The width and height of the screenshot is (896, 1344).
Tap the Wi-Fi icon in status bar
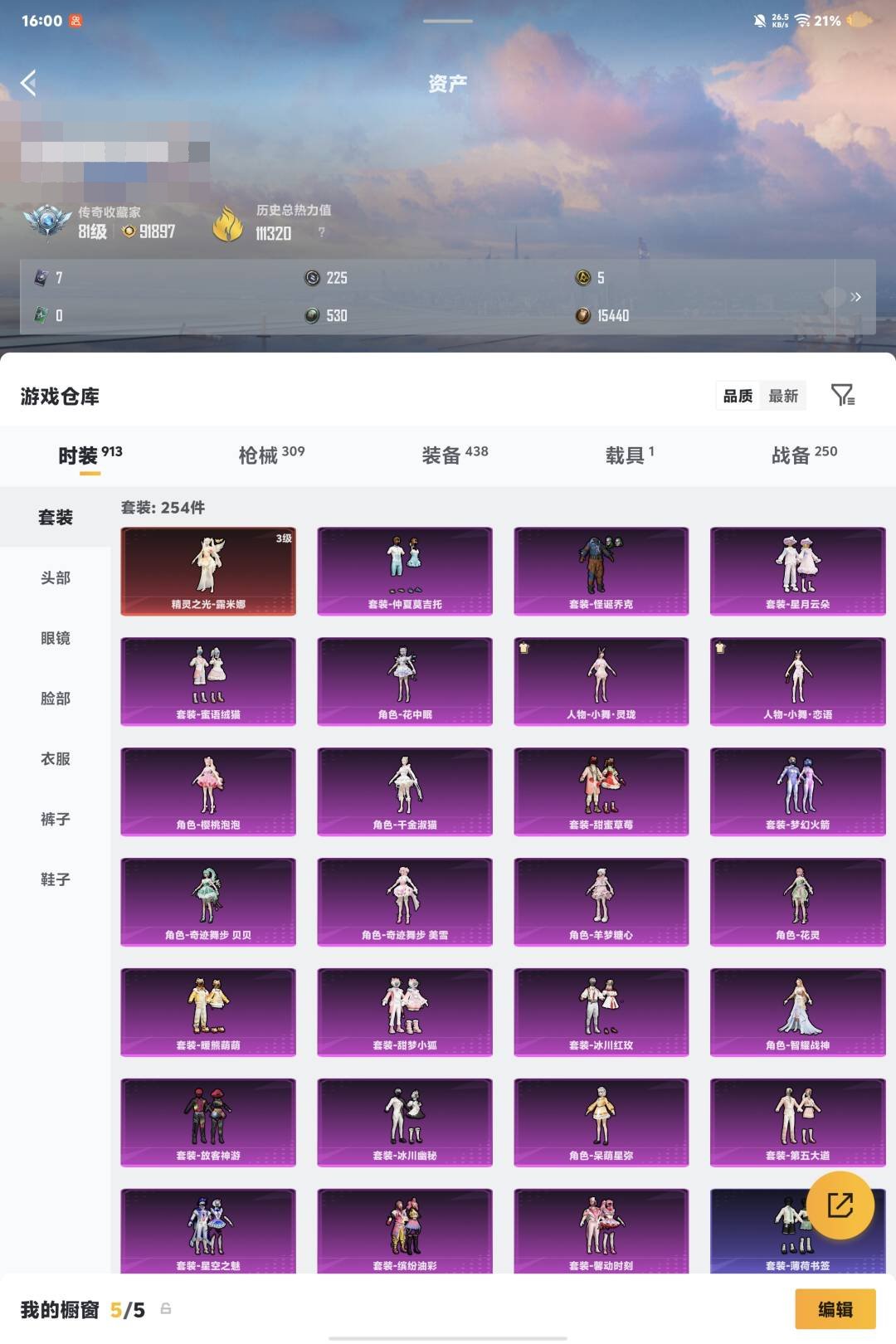pyautogui.click(x=802, y=21)
